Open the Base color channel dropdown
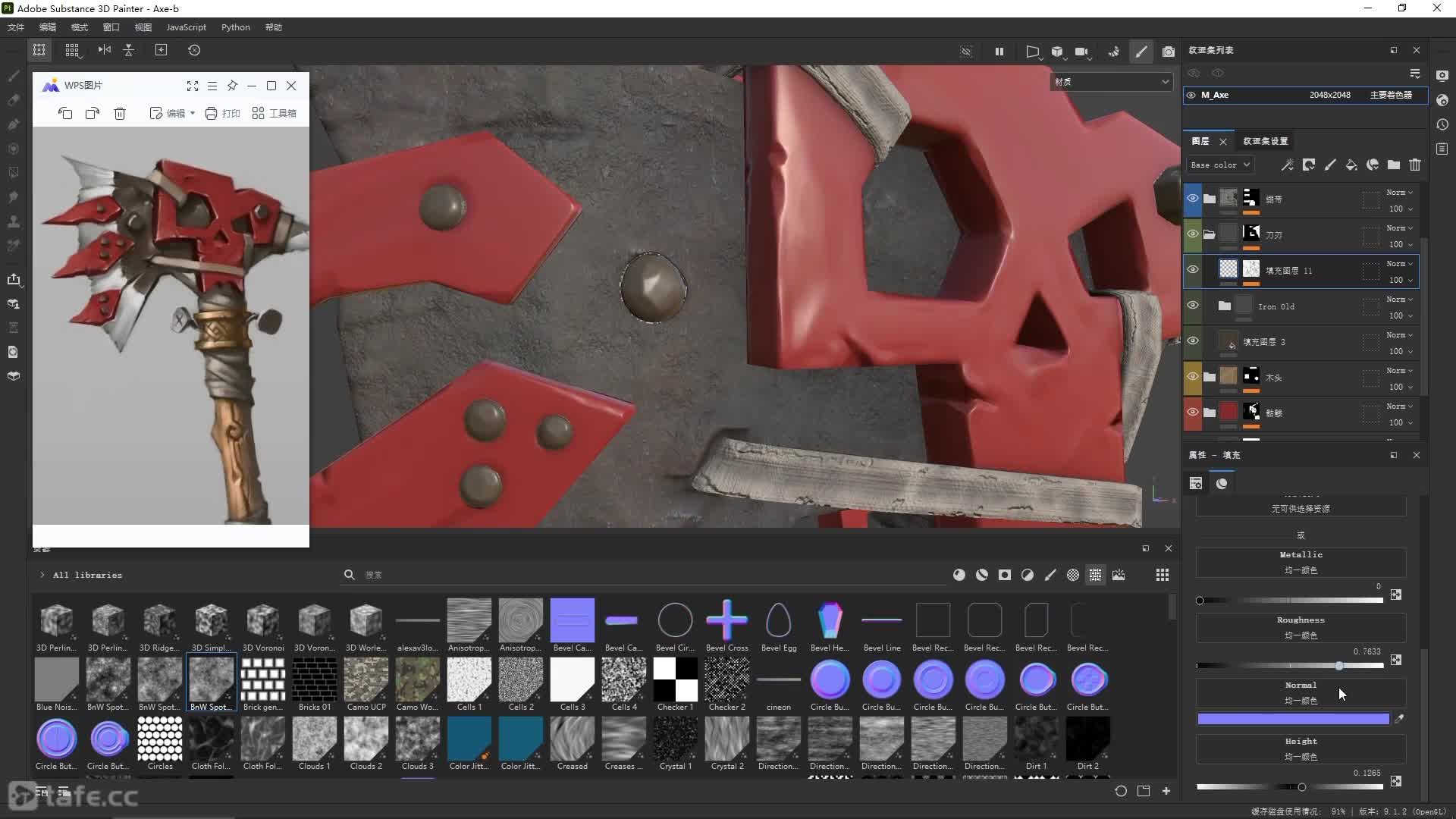Viewport: 1456px width, 819px height. (x=1220, y=165)
